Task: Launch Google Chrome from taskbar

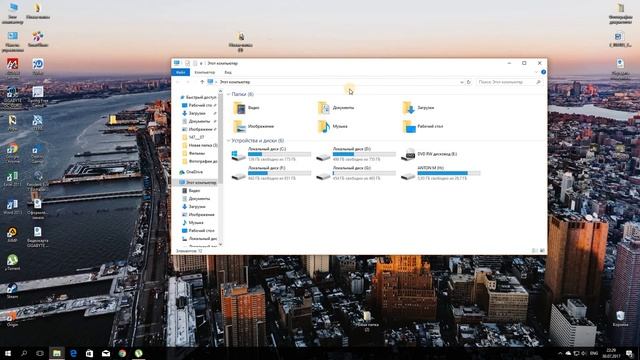Action: pyautogui.click(x=122, y=353)
